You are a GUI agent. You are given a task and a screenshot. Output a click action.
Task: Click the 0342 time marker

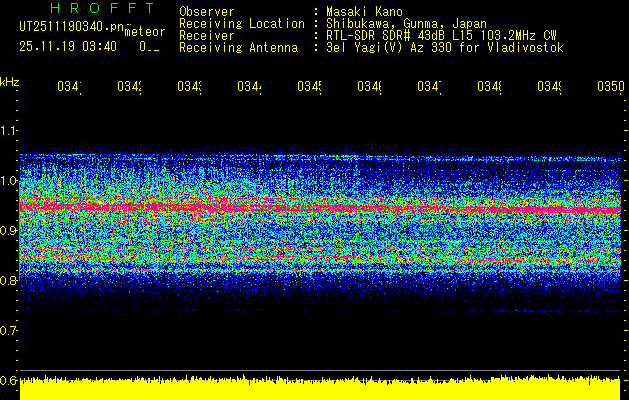(x=129, y=87)
